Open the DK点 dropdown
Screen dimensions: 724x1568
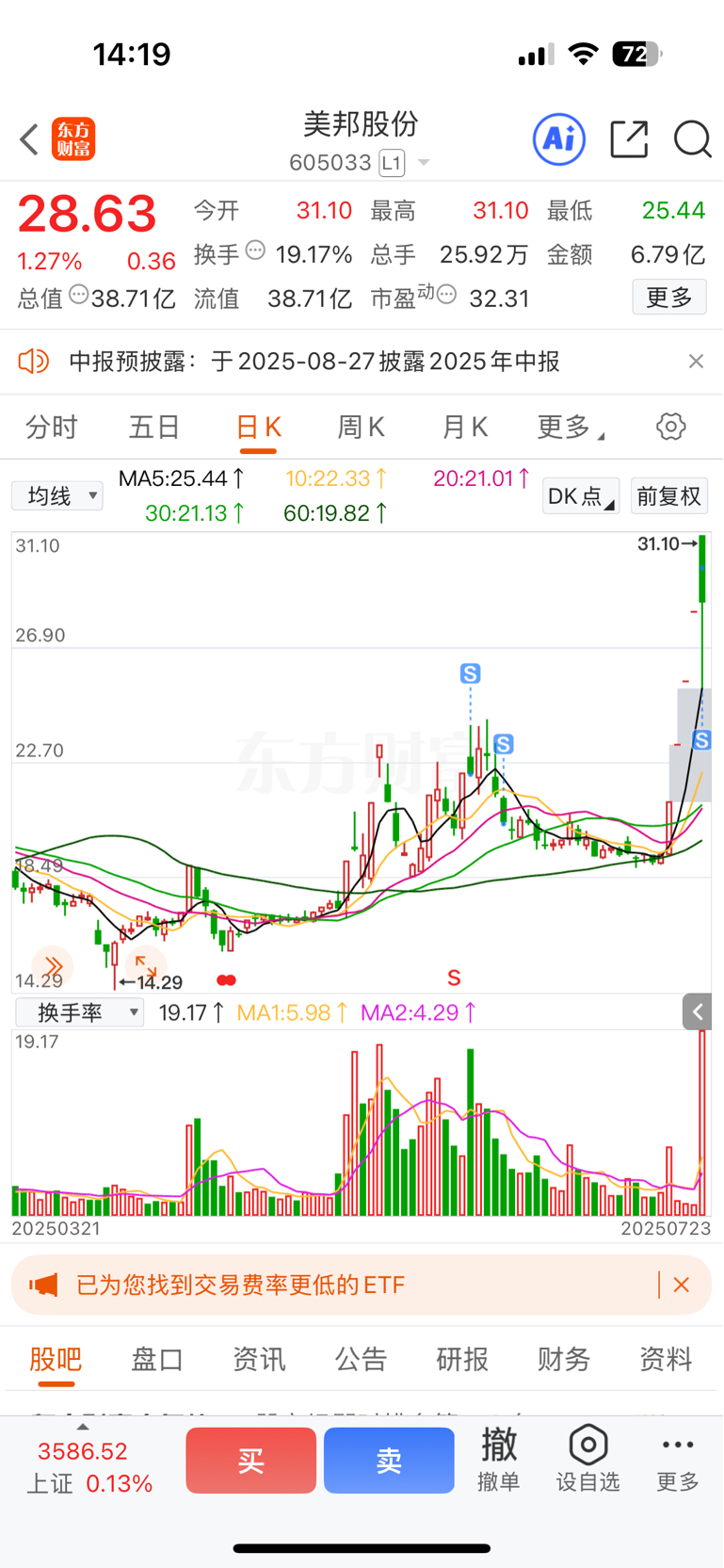(x=580, y=495)
